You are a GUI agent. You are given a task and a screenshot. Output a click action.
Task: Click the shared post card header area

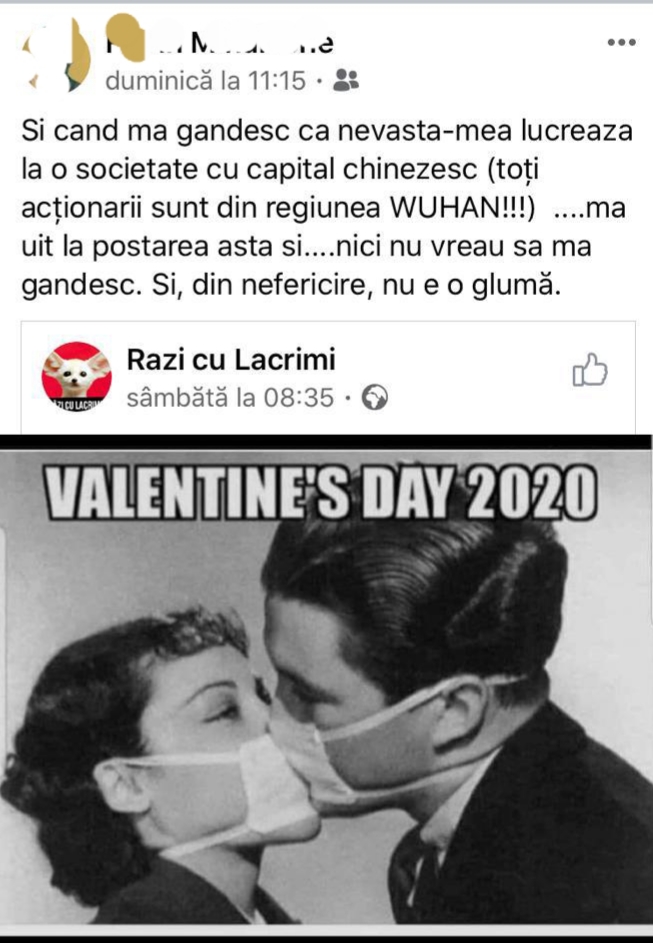click(x=328, y=377)
